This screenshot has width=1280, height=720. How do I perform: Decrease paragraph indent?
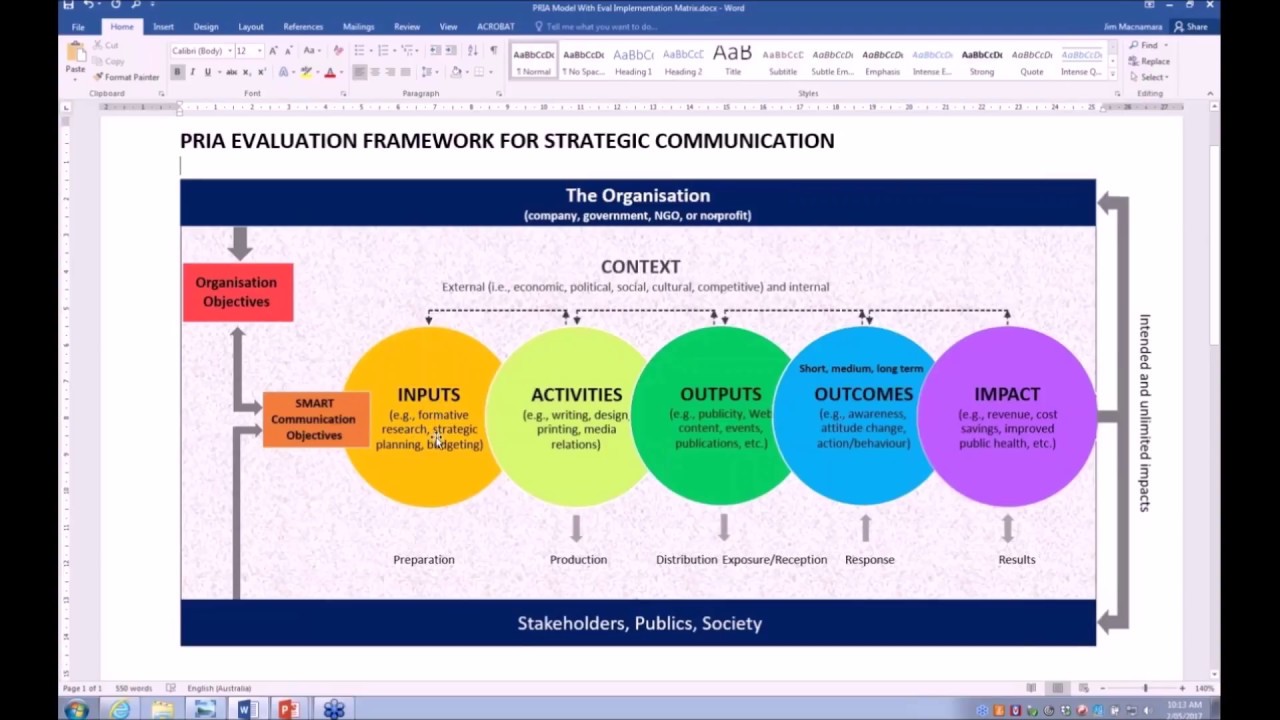434,50
